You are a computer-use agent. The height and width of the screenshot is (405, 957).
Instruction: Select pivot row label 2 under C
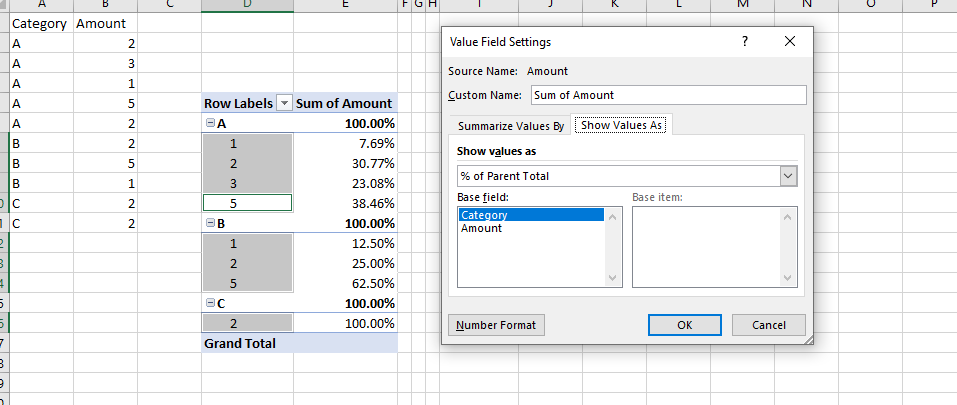[x=247, y=323]
